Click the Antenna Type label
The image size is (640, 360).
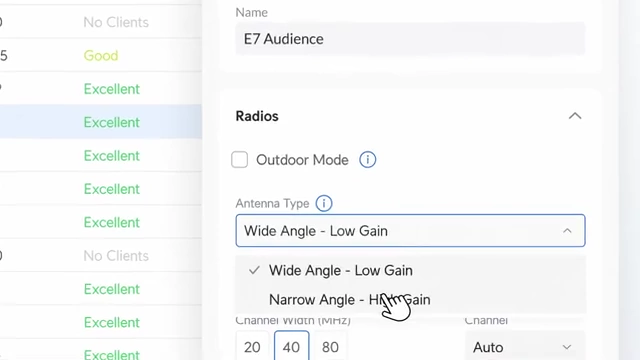click(272, 203)
